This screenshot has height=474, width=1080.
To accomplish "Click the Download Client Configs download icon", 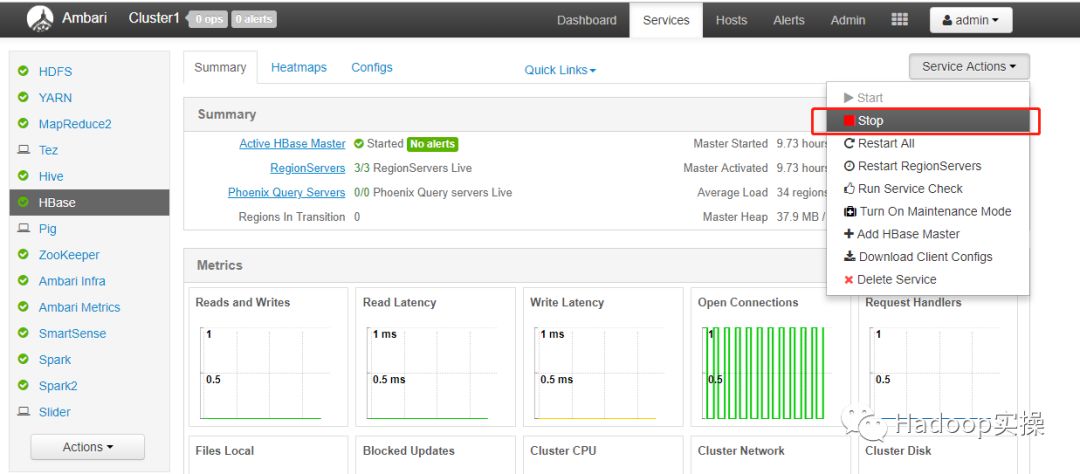I will click(849, 256).
